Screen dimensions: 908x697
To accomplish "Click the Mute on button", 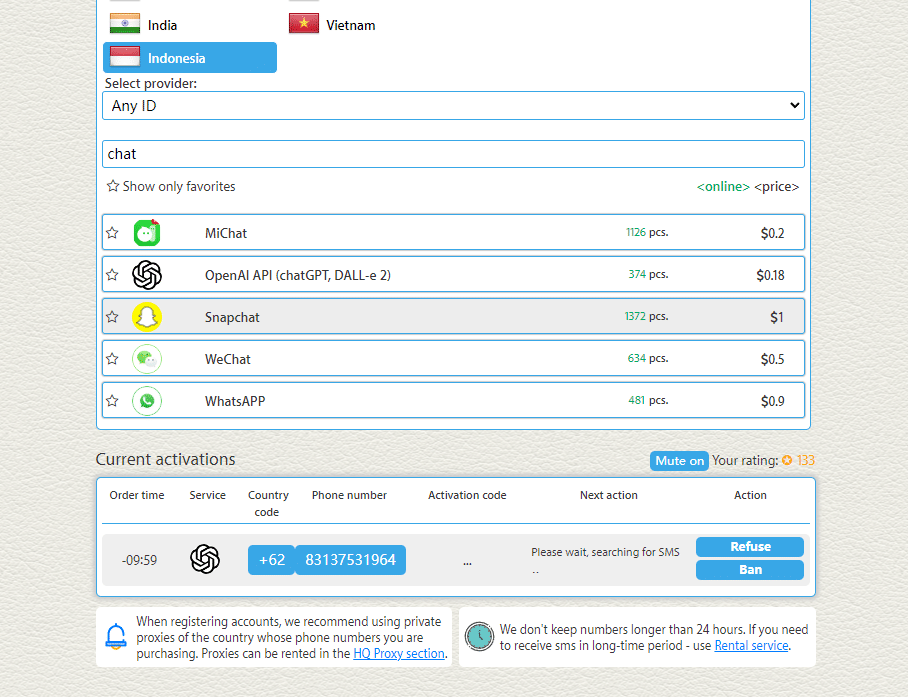I will pyautogui.click(x=679, y=461).
